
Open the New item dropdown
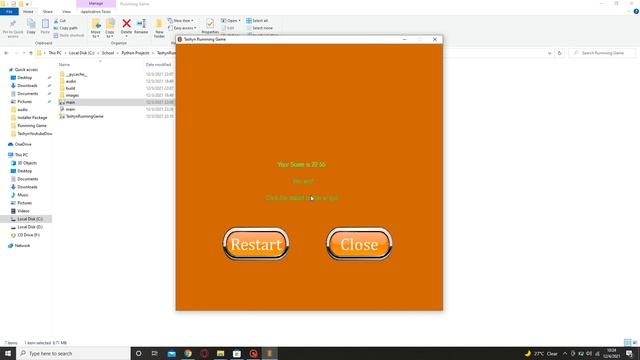tap(181, 21)
